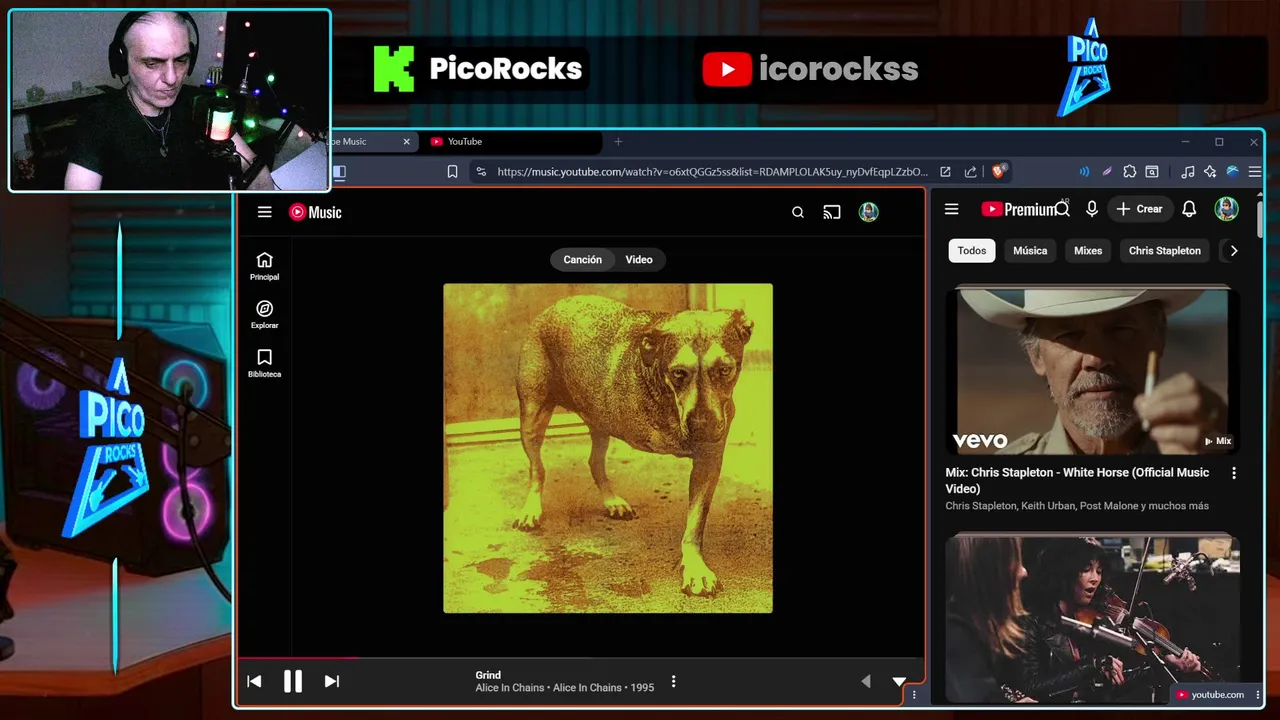Switch to Video view
1280x720 pixels.
tap(639, 259)
